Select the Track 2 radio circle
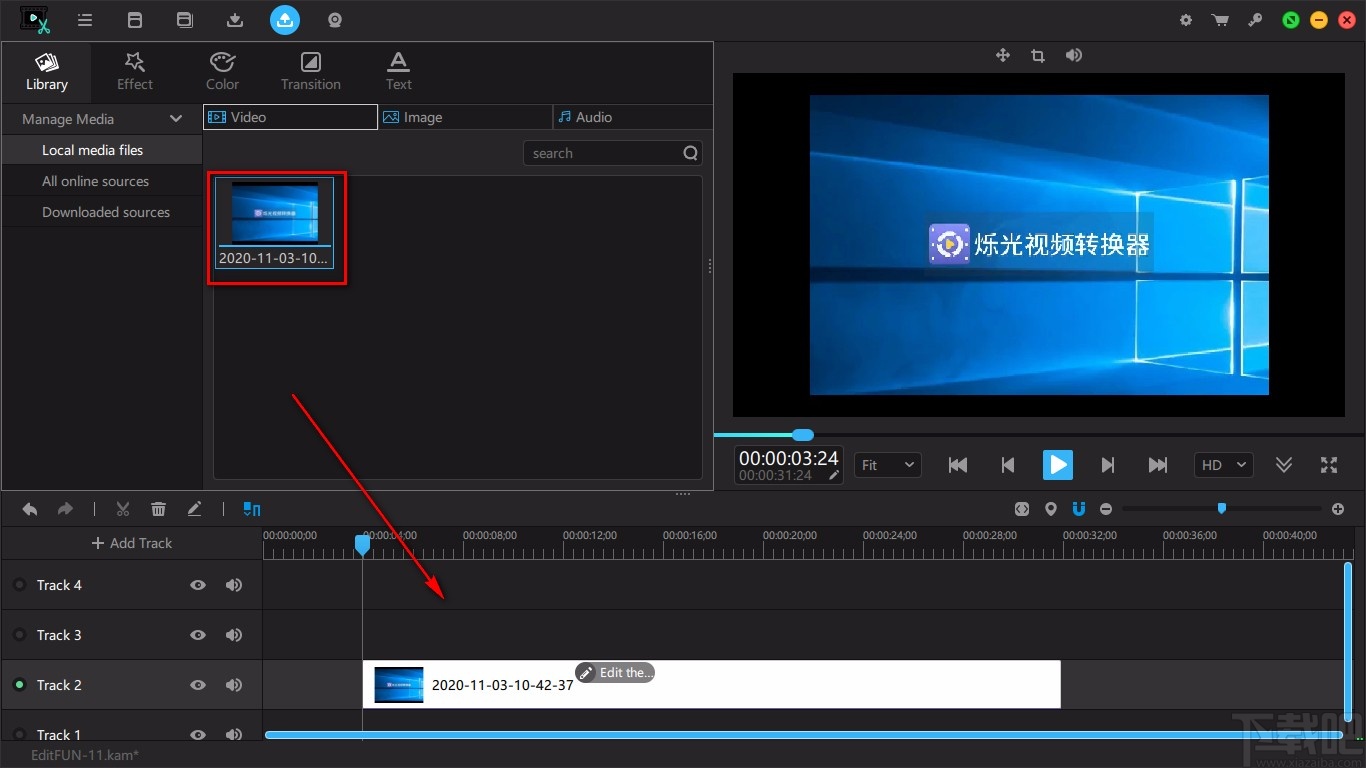The width and height of the screenshot is (1366, 768). (x=19, y=685)
